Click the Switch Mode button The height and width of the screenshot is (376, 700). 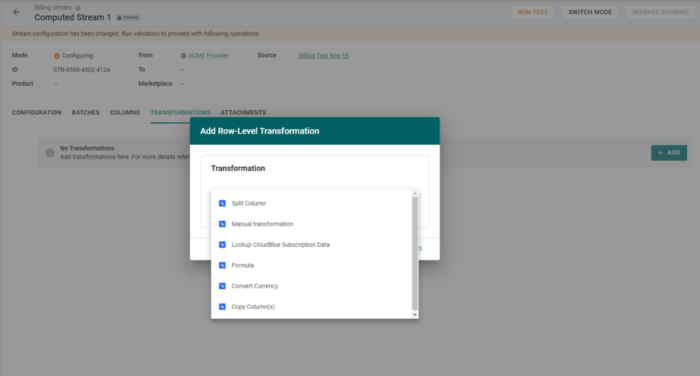(x=590, y=12)
